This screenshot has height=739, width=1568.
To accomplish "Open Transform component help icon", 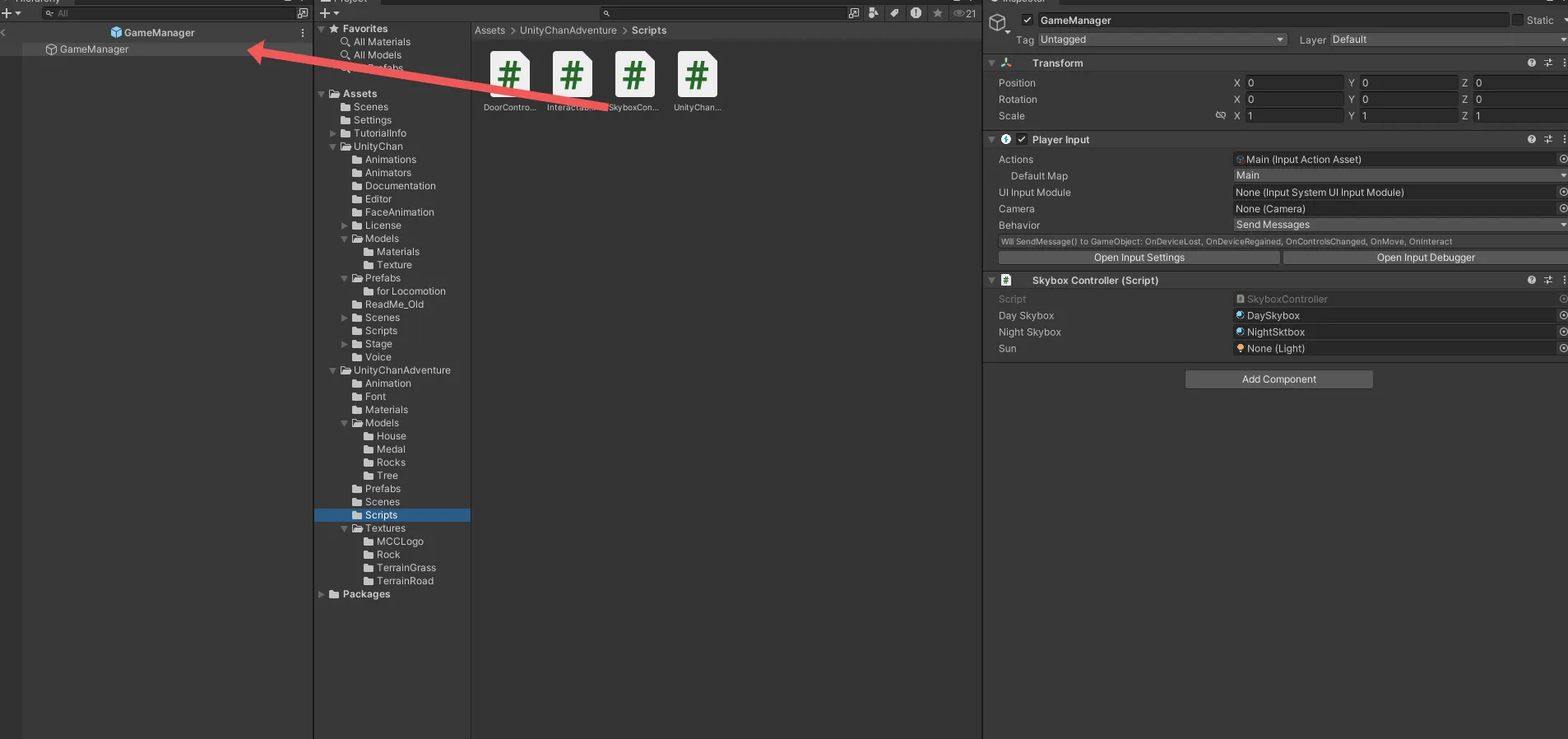I will point(1531,63).
